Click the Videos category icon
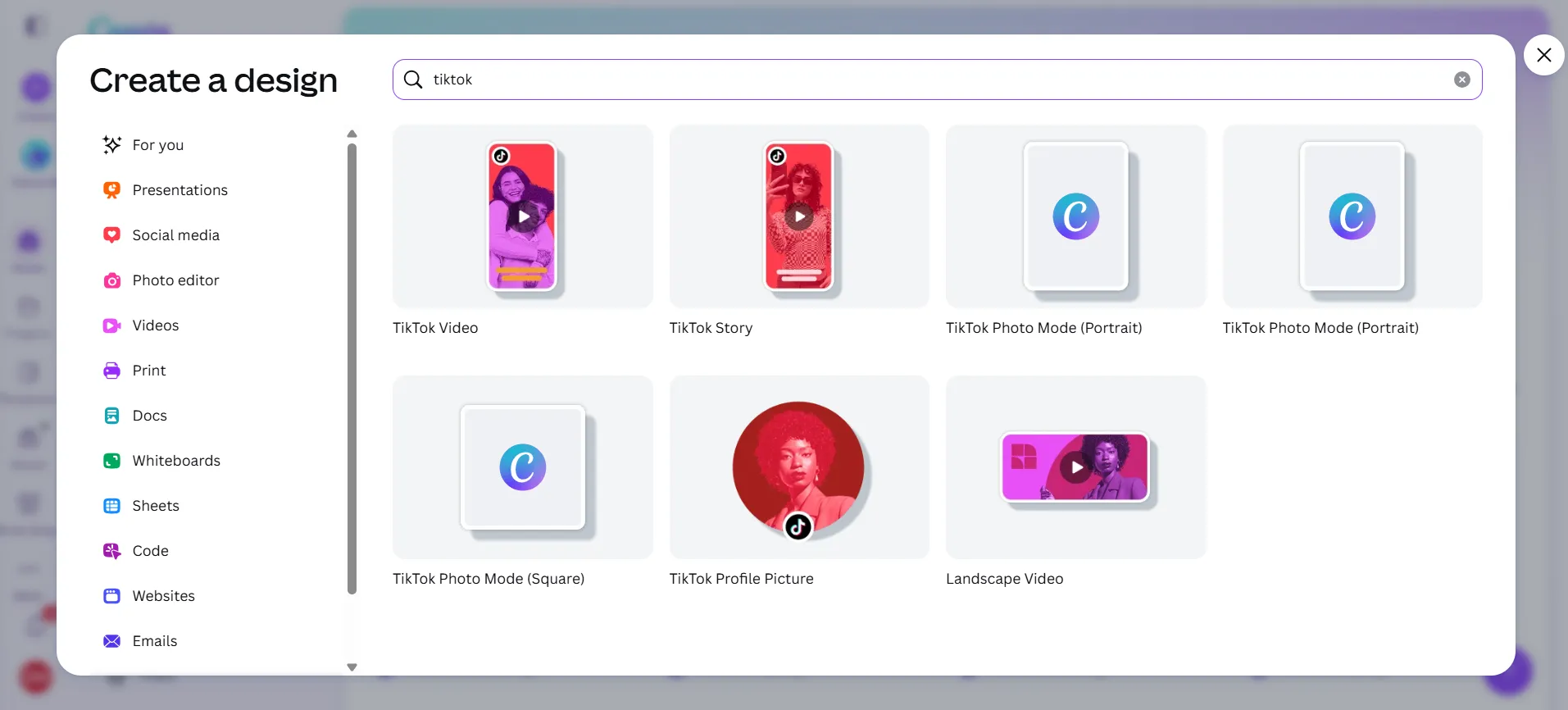Image resolution: width=1568 pixels, height=710 pixels. 112,325
